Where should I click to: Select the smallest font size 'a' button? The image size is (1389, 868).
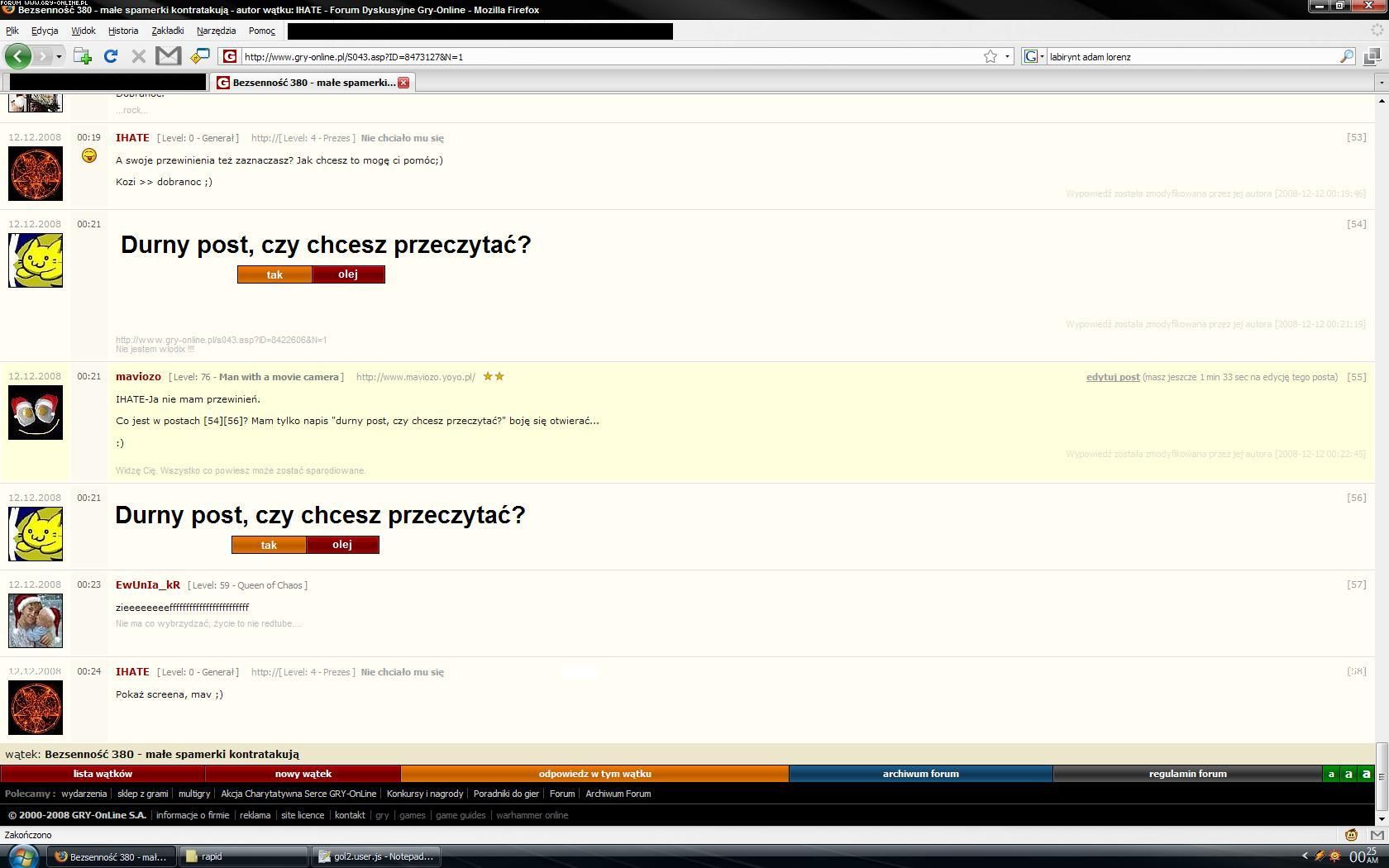pos(1330,775)
